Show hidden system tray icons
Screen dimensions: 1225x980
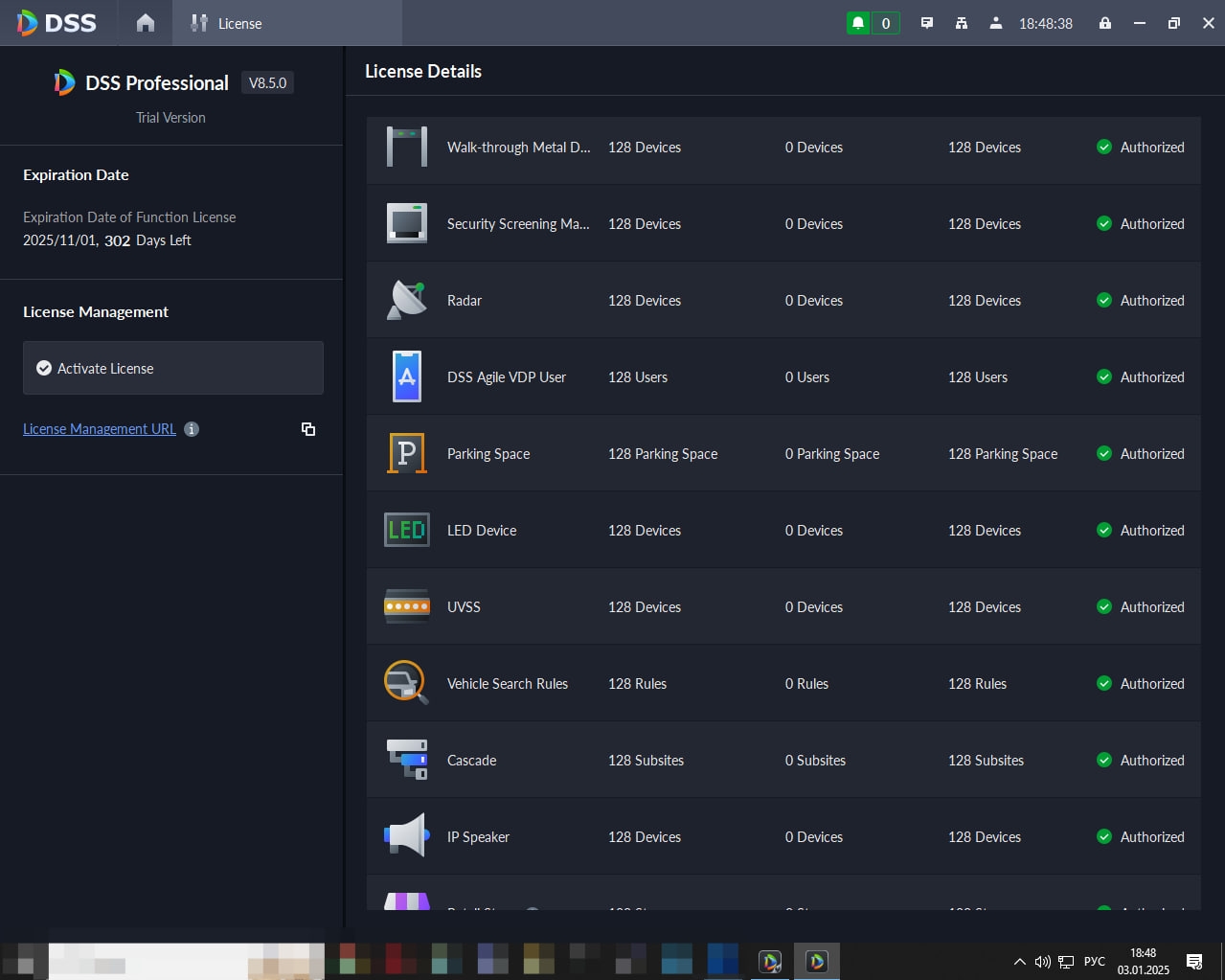(x=1019, y=962)
